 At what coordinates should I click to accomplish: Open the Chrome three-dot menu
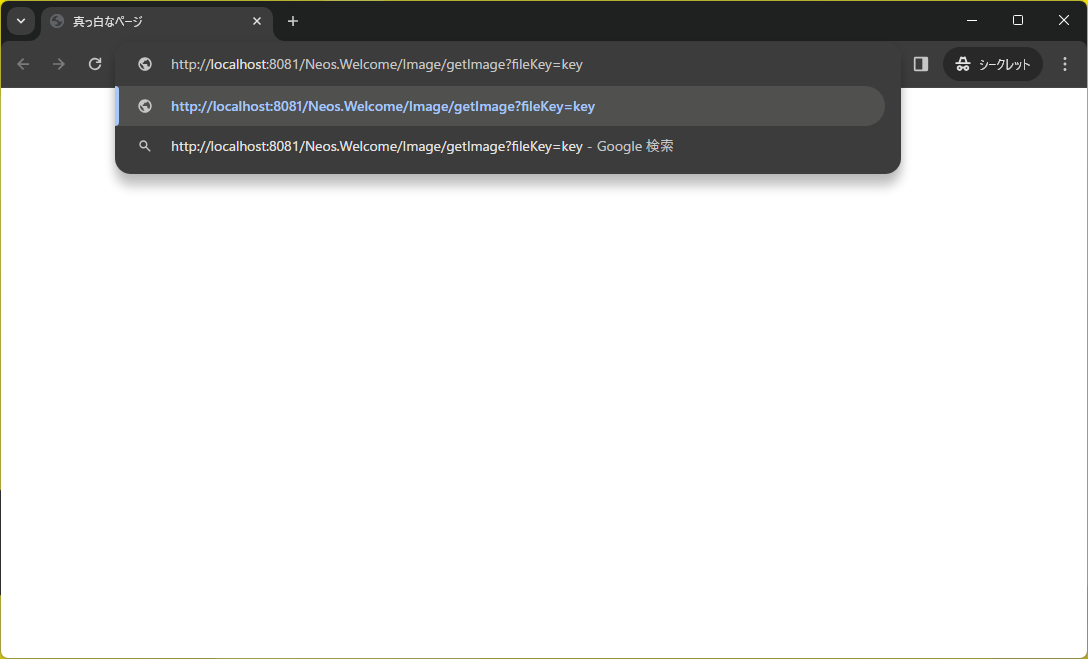click(1065, 64)
